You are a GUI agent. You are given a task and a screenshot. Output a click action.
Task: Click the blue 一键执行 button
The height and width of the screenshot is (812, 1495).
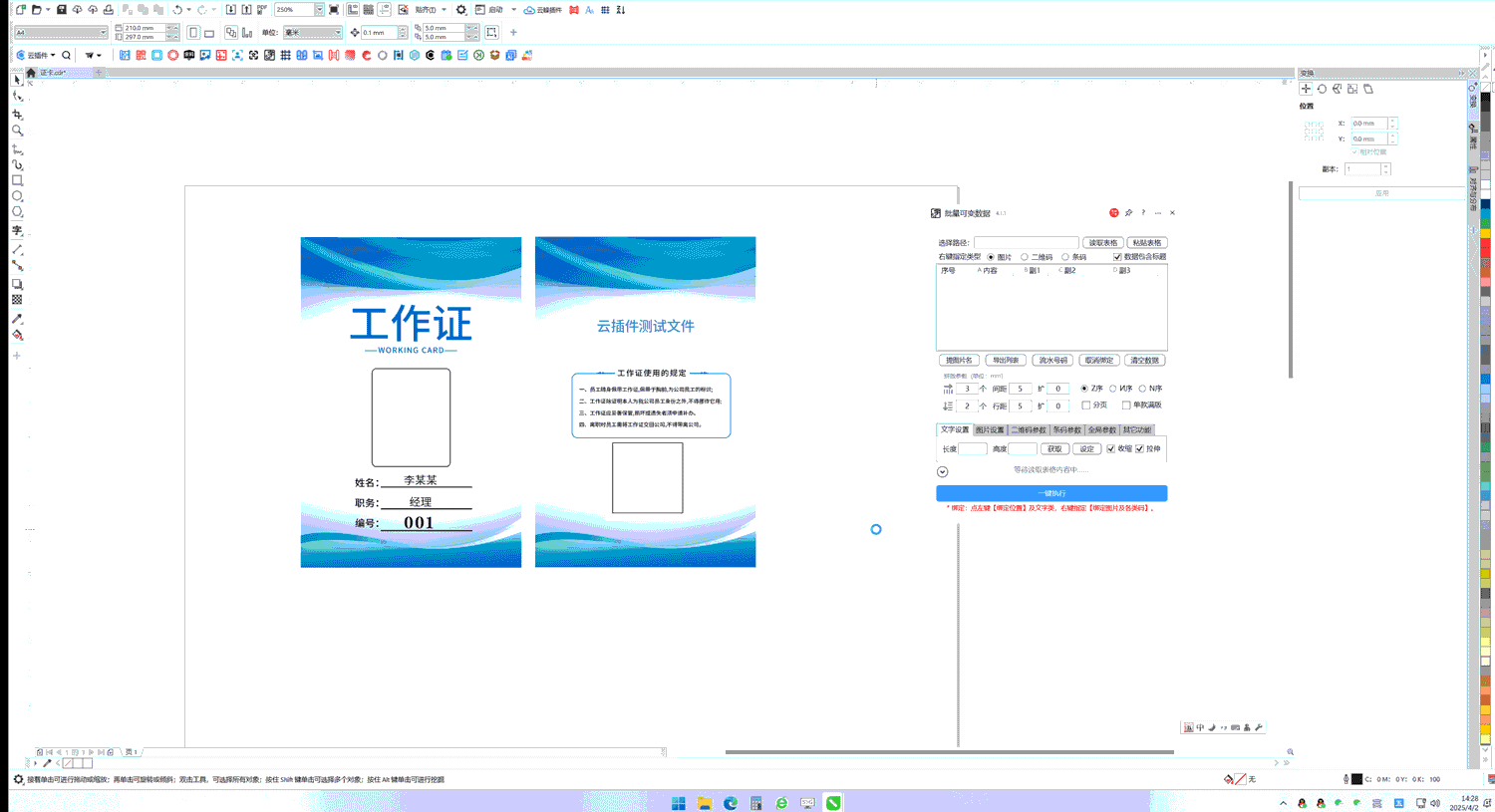click(x=1051, y=493)
